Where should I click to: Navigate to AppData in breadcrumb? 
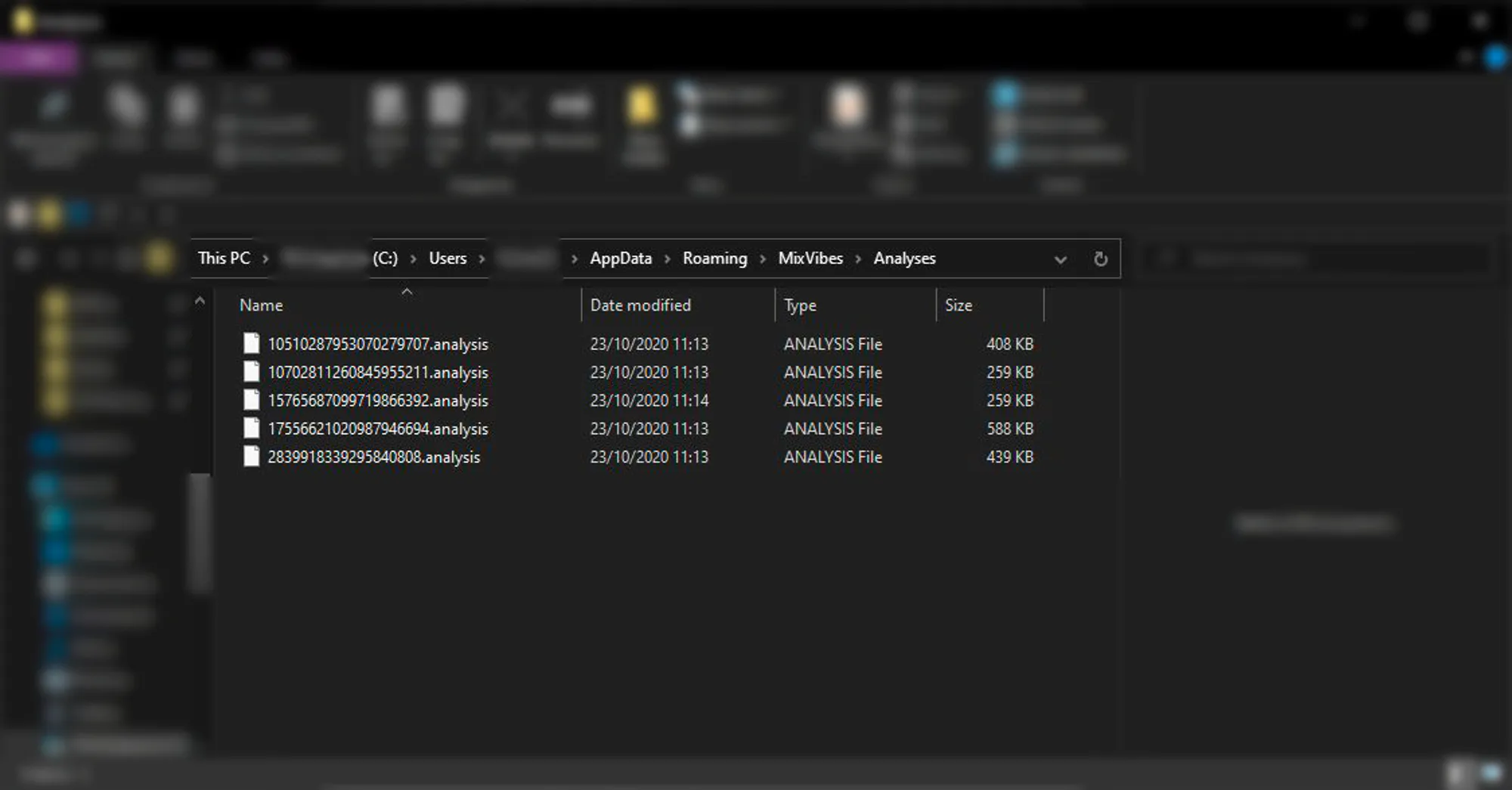(620, 259)
